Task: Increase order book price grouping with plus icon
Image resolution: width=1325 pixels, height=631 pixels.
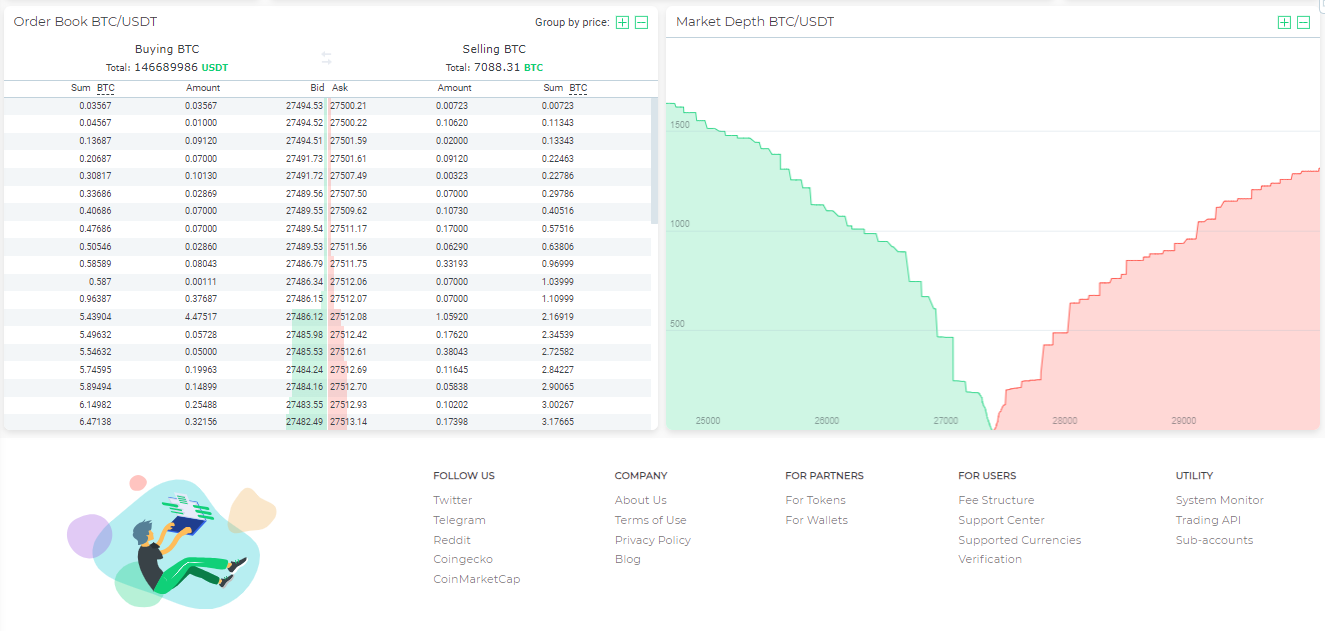Action: tap(622, 22)
